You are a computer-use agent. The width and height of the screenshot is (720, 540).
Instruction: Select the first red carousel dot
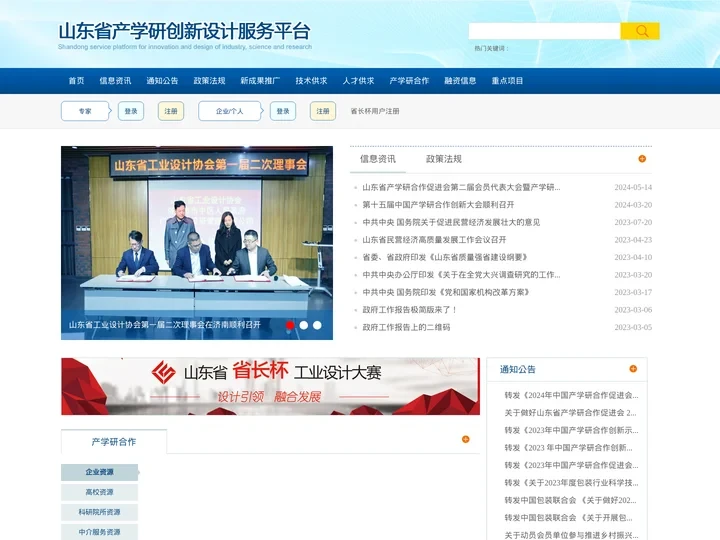(x=290, y=325)
